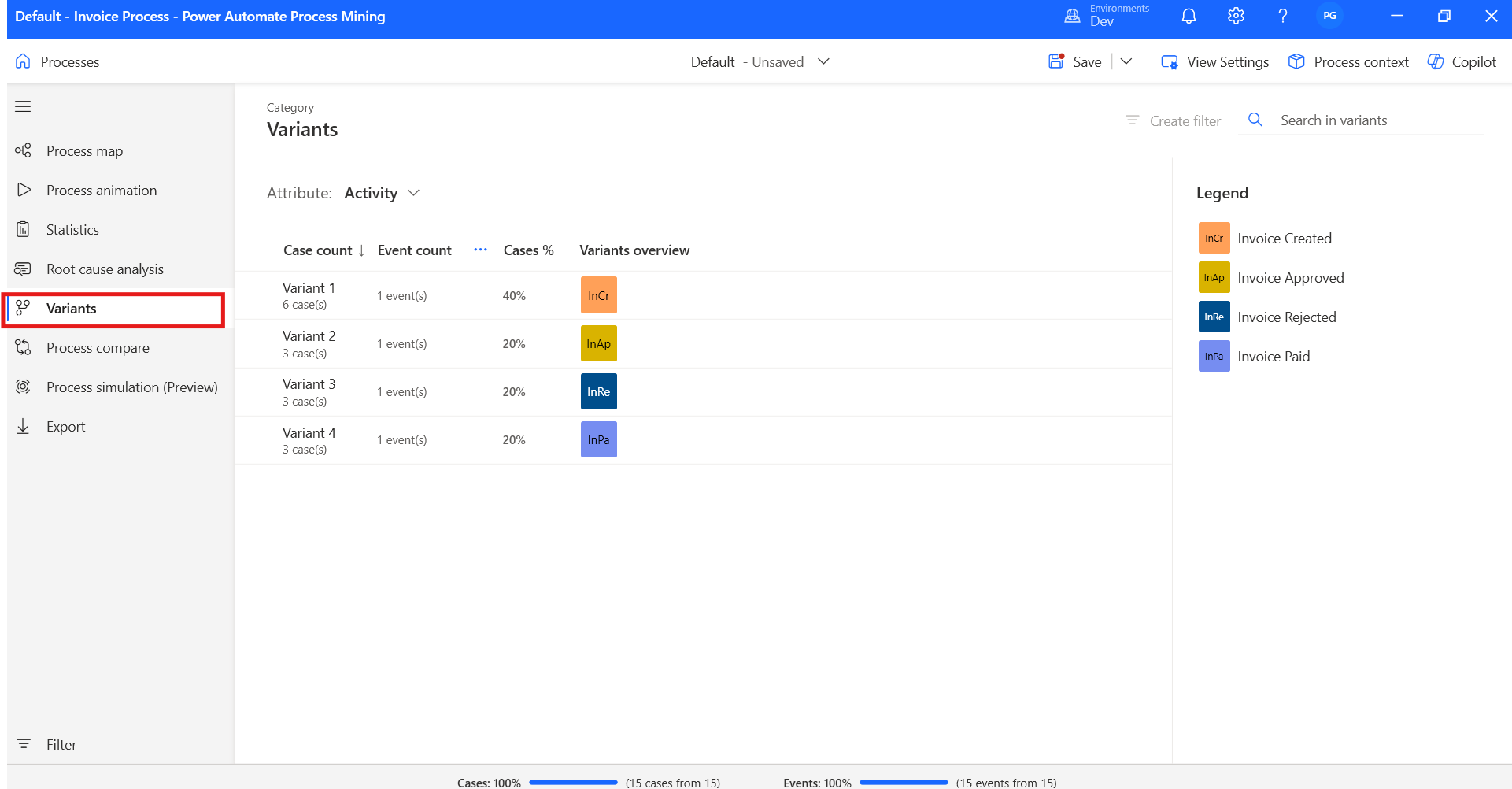The width and height of the screenshot is (1512, 789).
Task: Expand the Default view dropdown chevron
Action: pos(823,61)
